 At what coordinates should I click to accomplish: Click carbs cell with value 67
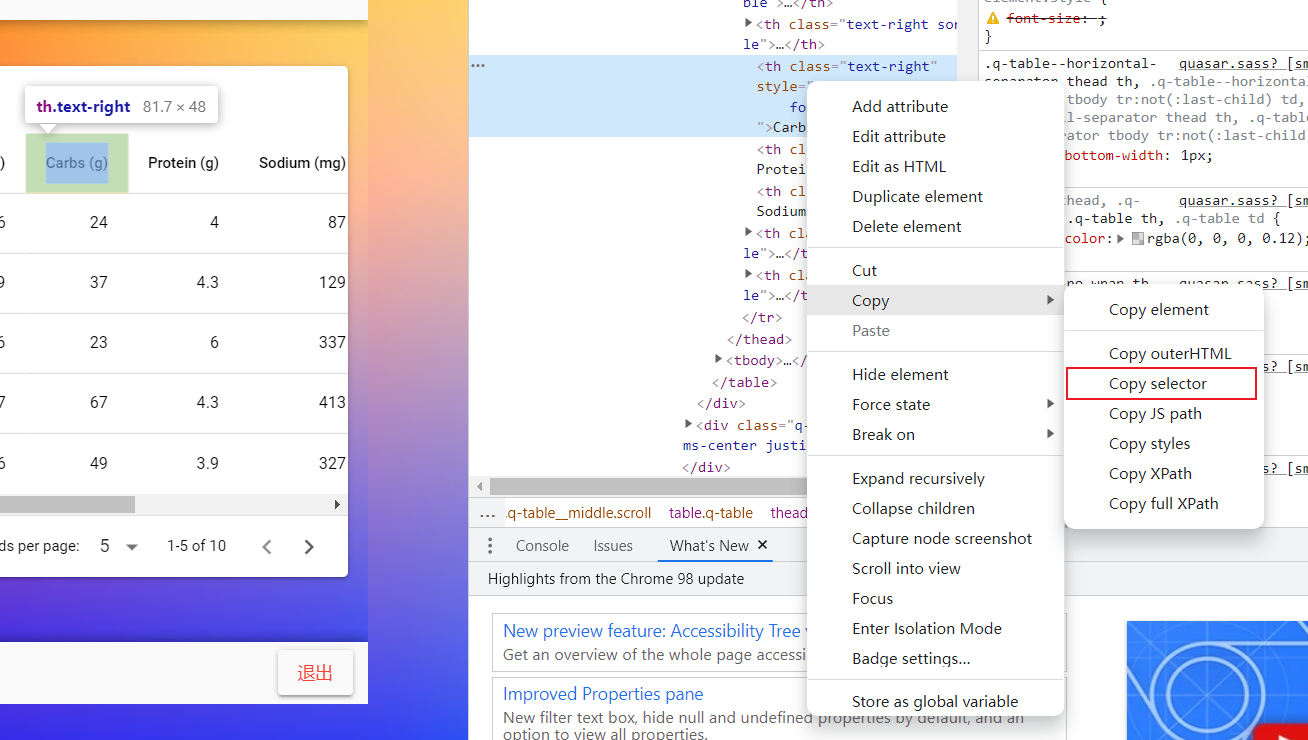(x=98, y=403)
